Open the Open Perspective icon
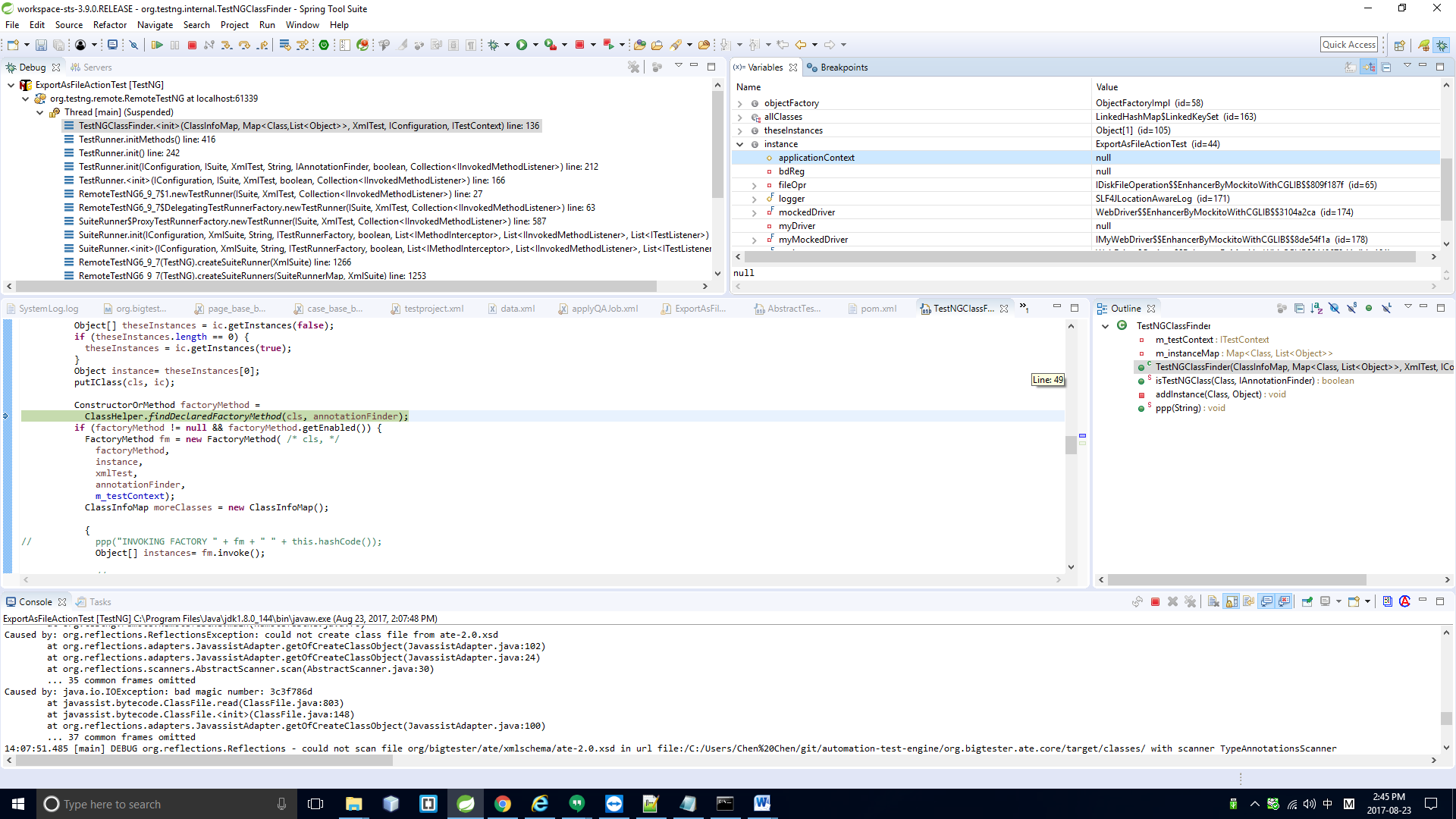This screenshot has height=819, width=1456. click(x=1400, y=45)
